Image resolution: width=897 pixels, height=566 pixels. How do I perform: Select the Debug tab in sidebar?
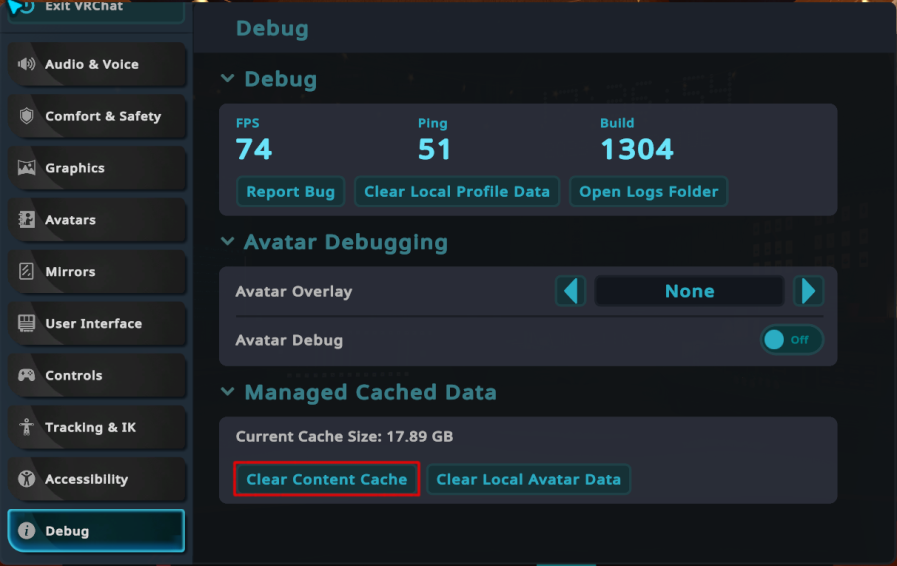96,531
